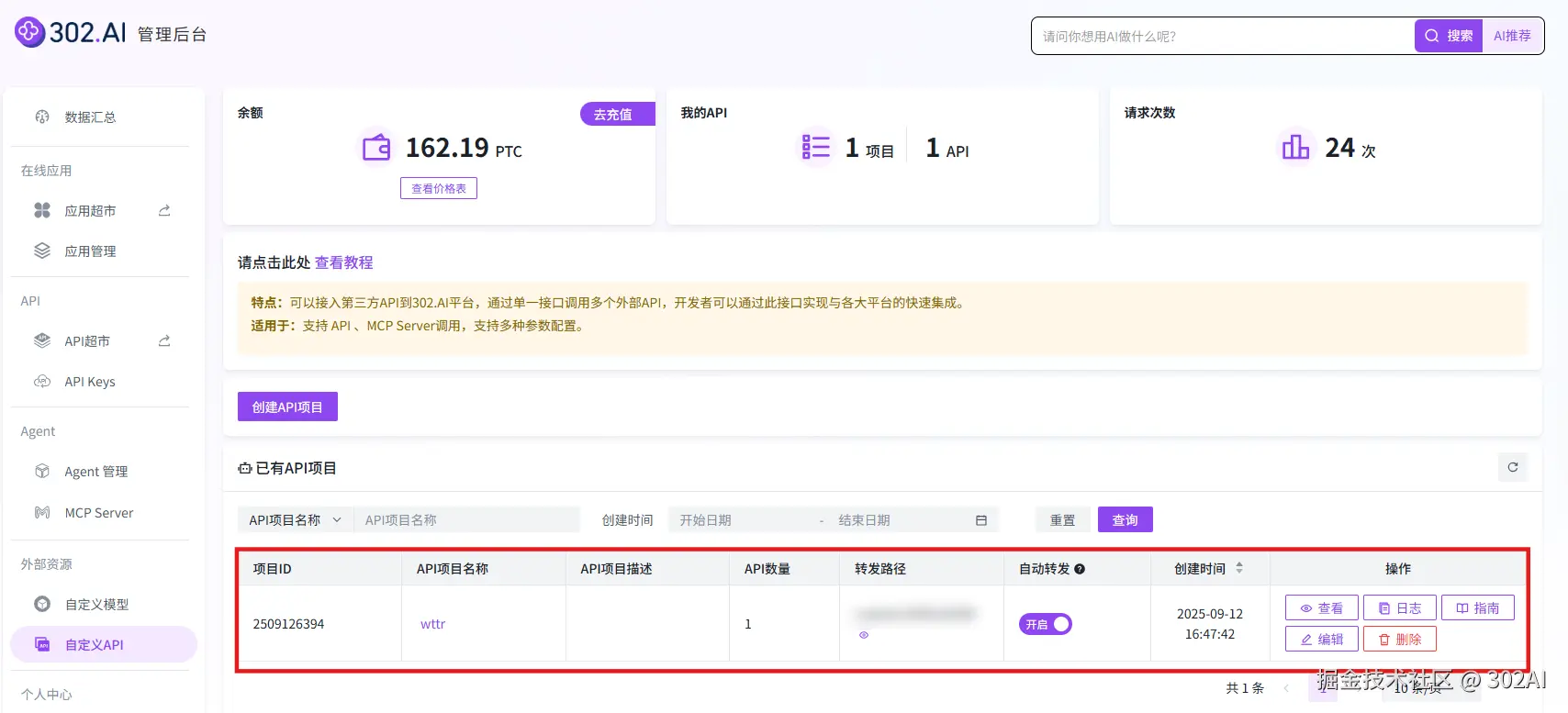Click the calendar icon in date range
This screenshot has width=1568, height=713.
pos(981,520)
